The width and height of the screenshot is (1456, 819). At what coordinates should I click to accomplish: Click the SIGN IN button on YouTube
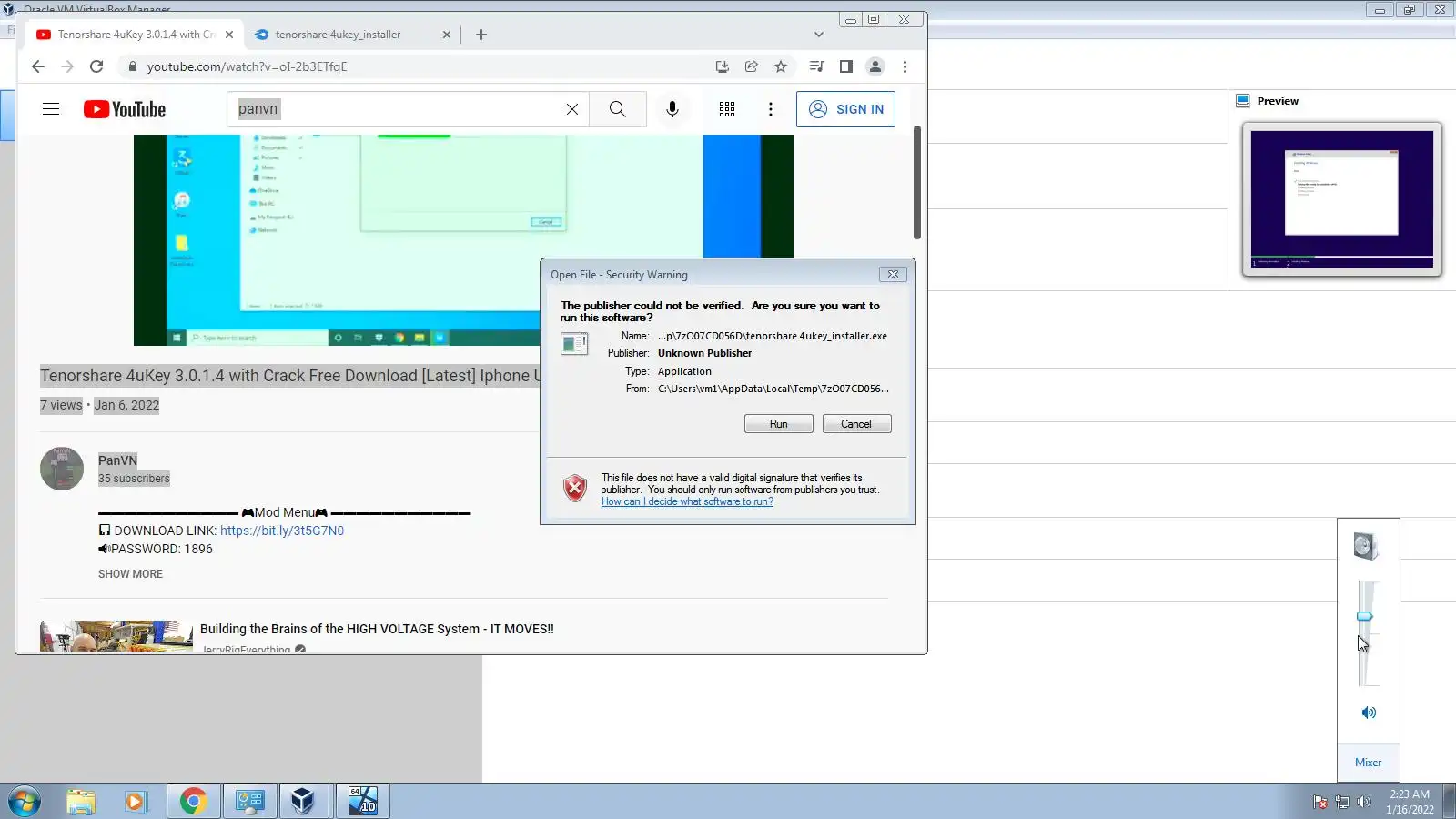point(846,109)
